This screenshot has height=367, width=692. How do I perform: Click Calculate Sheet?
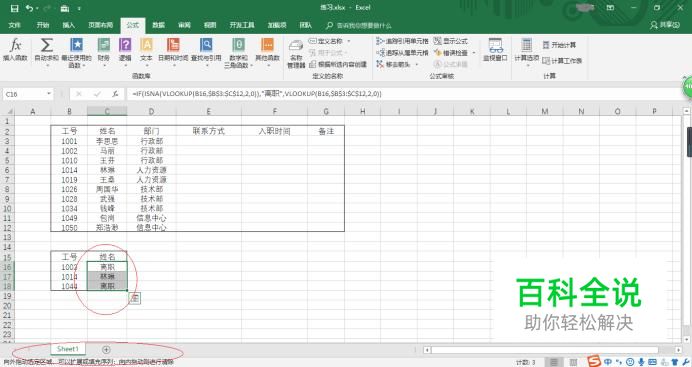[562, 60]
